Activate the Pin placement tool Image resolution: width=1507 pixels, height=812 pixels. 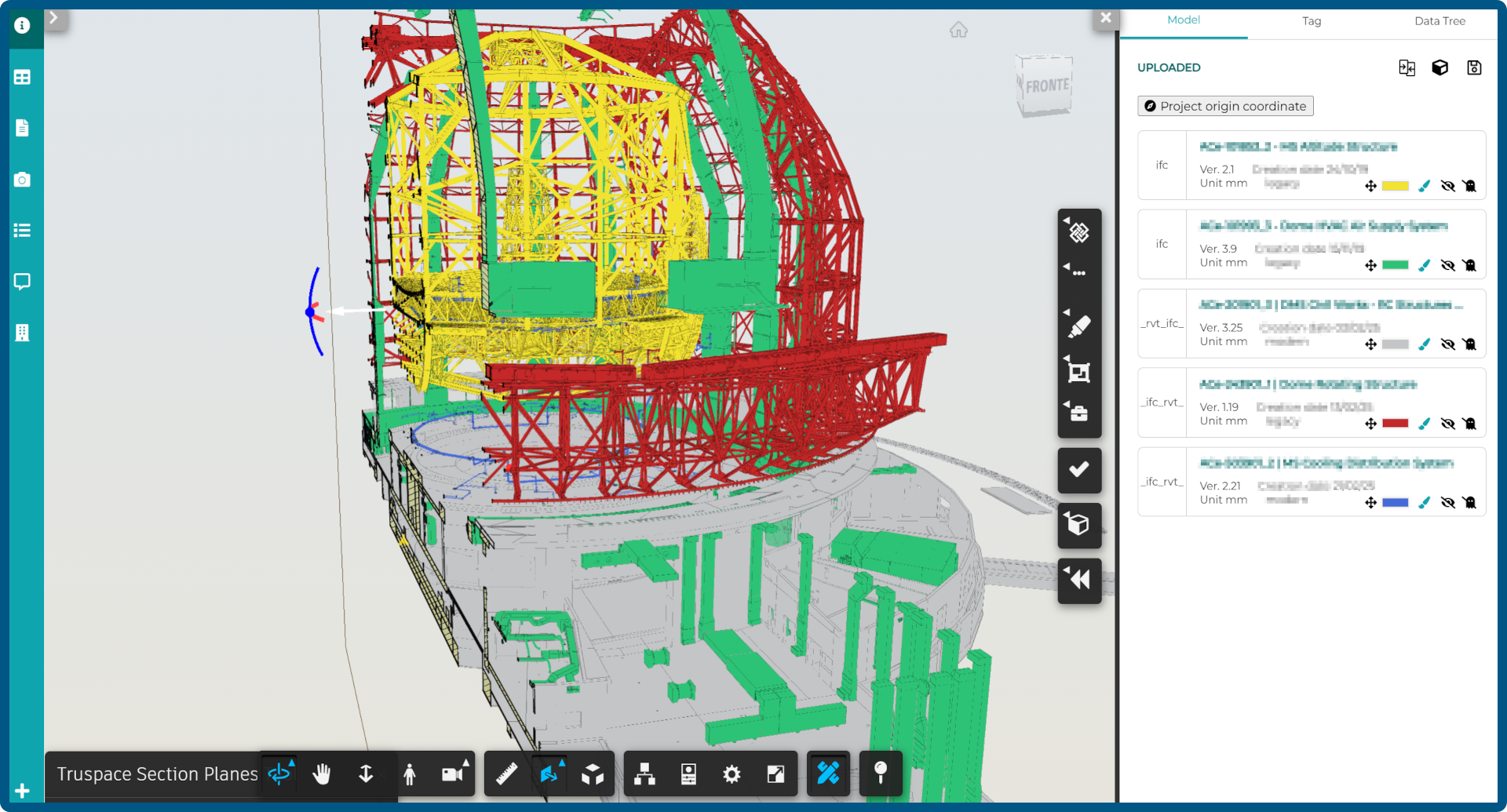click(x=881, y=774)
